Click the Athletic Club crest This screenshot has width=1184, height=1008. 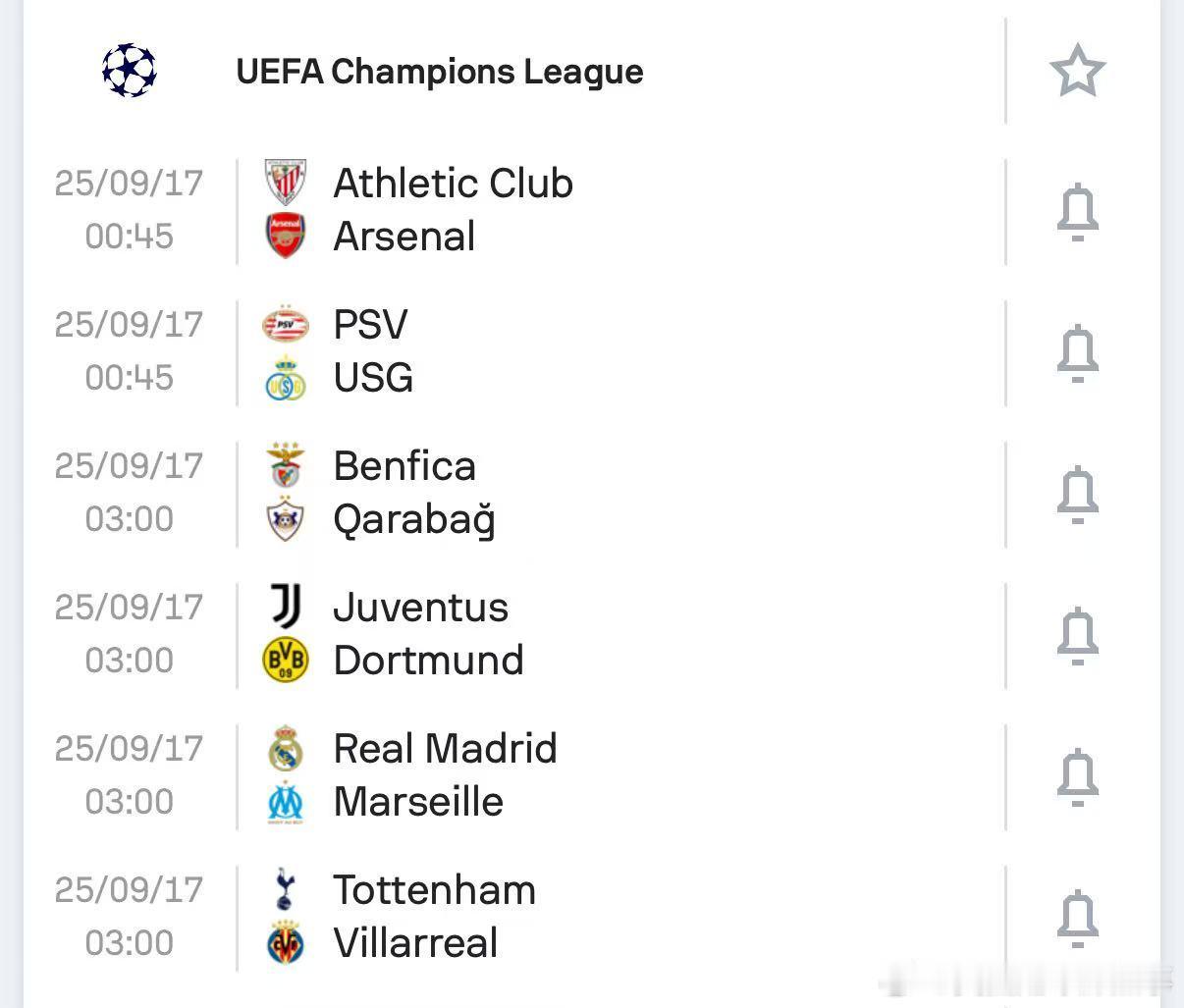(286, 183)
